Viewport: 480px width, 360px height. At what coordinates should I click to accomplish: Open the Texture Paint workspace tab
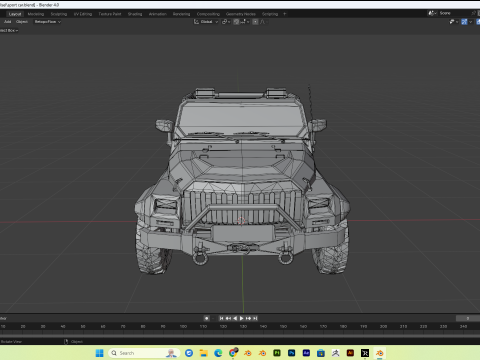110,14
